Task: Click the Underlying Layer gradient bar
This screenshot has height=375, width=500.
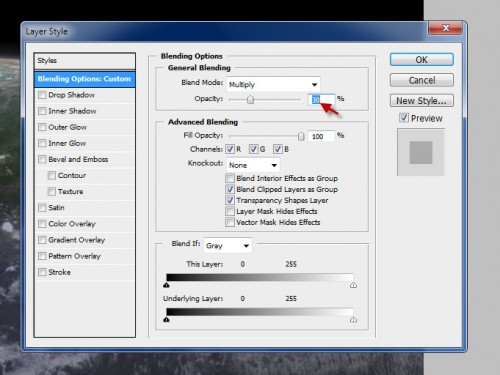Action: [260, 312]
